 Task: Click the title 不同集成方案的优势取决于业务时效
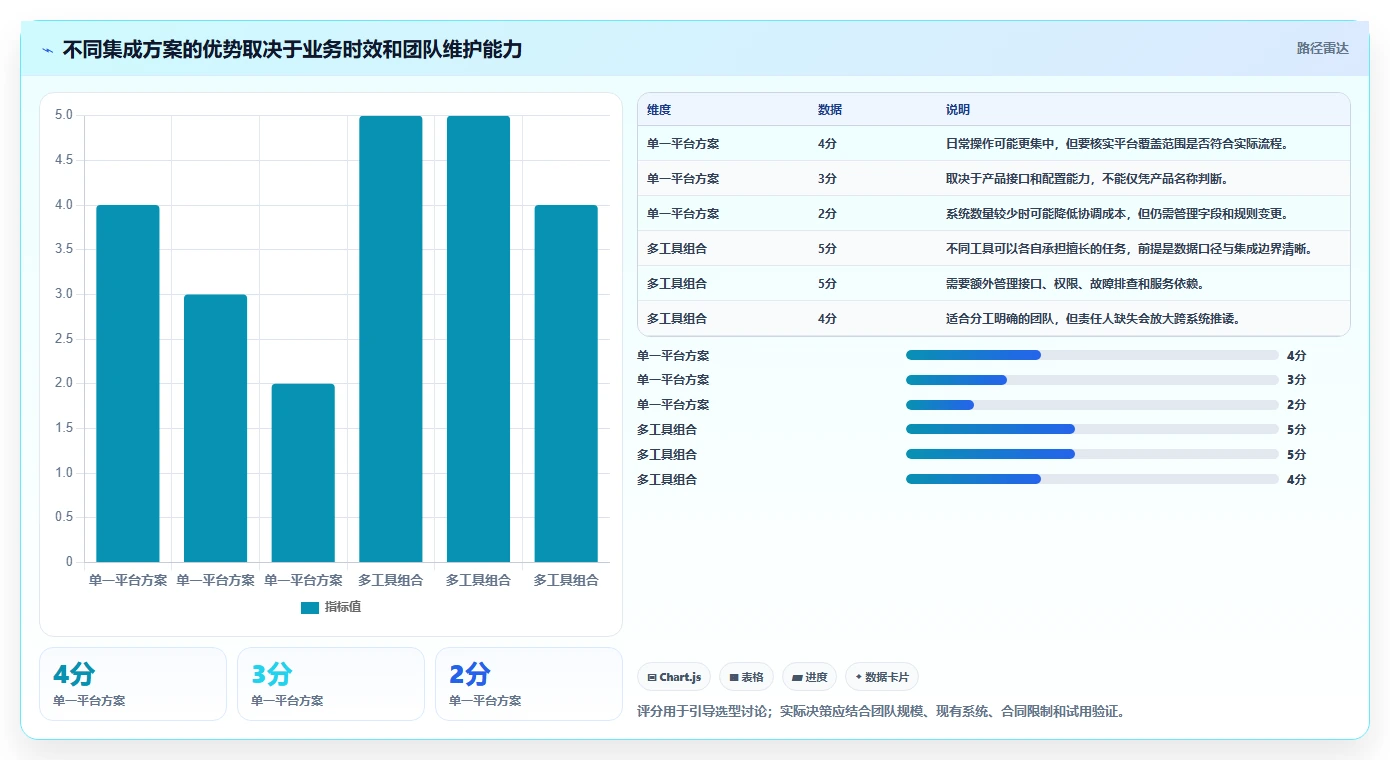pyautogui.click(x=292, y=49)
